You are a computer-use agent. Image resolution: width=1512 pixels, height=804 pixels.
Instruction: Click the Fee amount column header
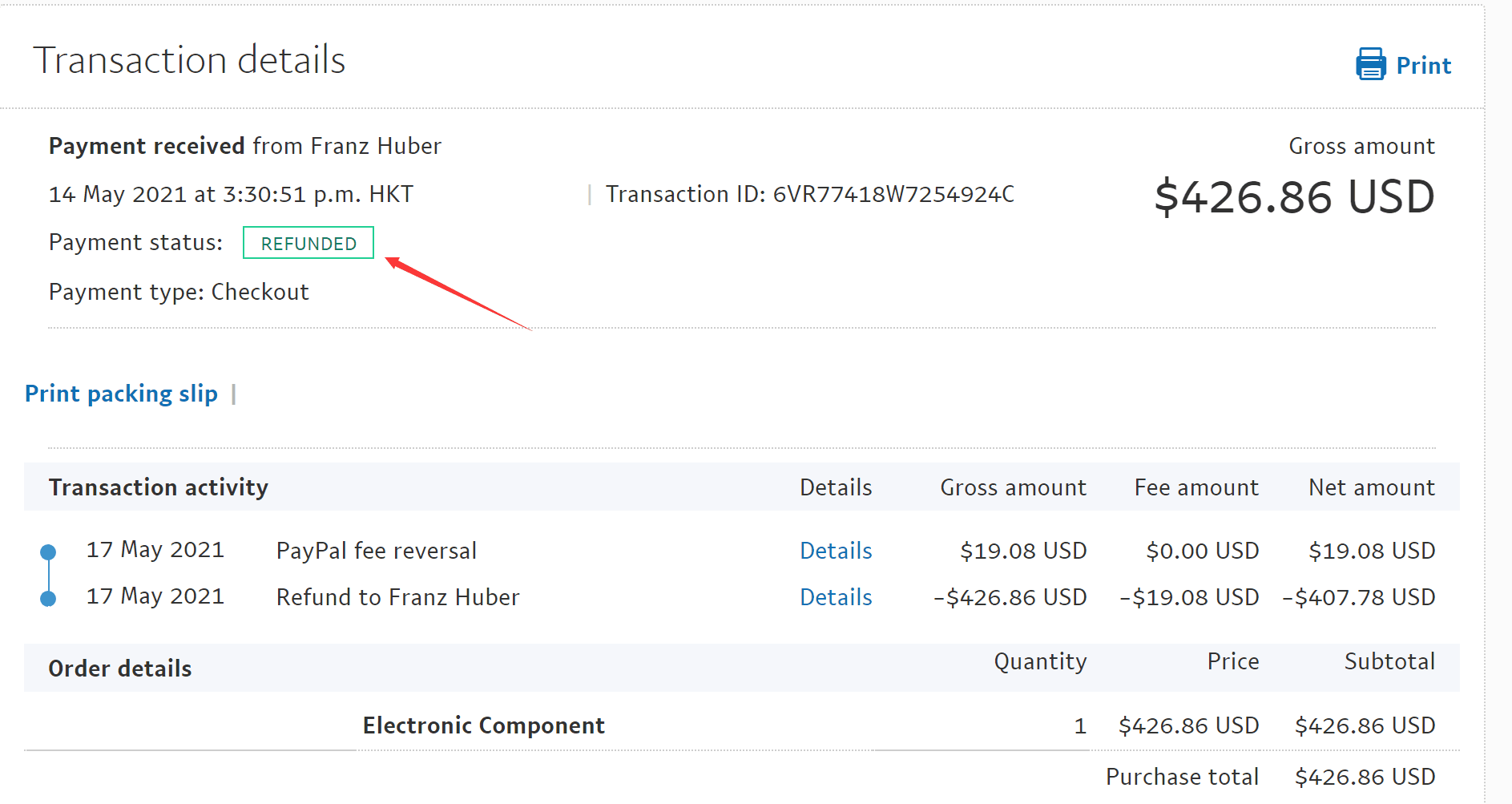(x=1196, y=487)
